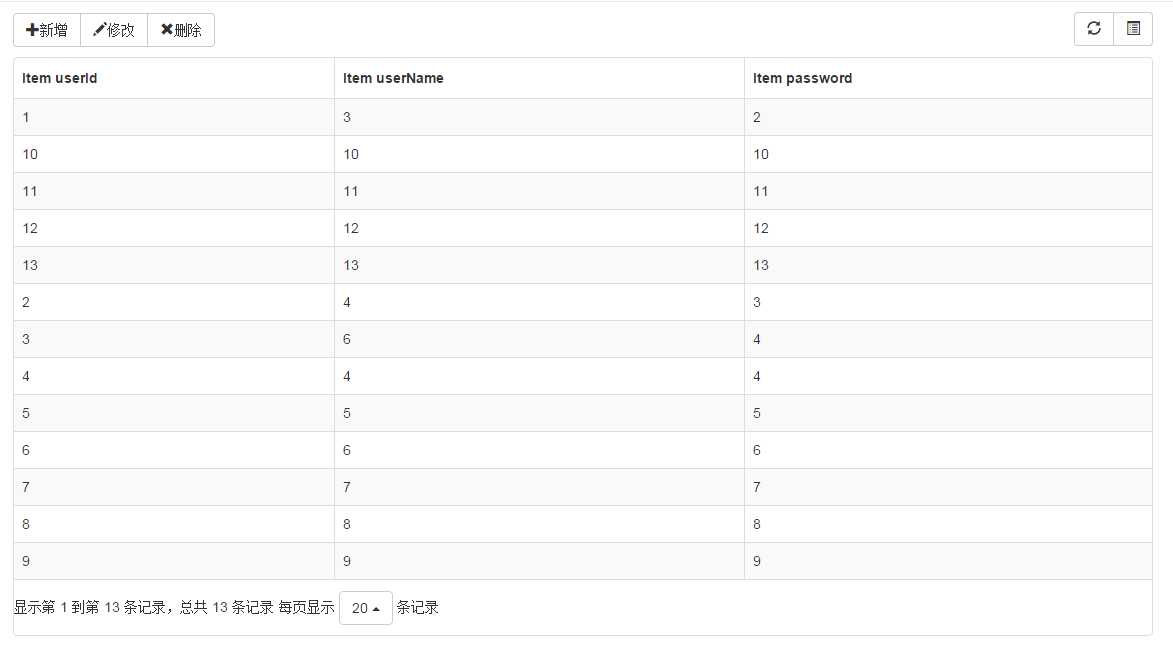Open the page size dropdown showing 20
Image resolution: width=1173 pixels, height=653 pixels.
(365, 608)
